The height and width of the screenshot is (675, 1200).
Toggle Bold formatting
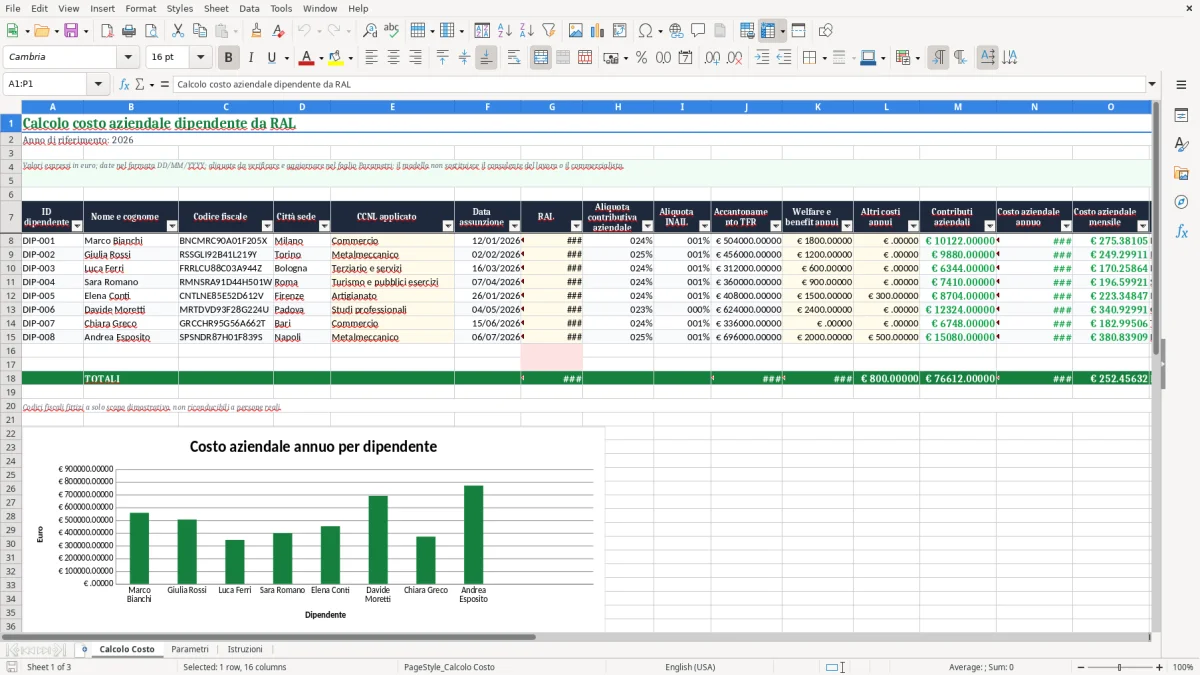click(228, 58)
